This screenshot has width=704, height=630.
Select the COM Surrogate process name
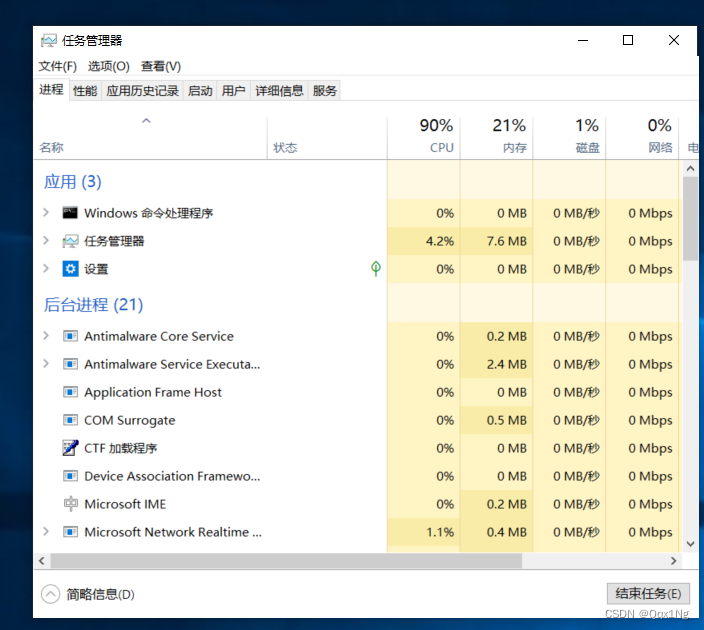[x=130, y=420]
